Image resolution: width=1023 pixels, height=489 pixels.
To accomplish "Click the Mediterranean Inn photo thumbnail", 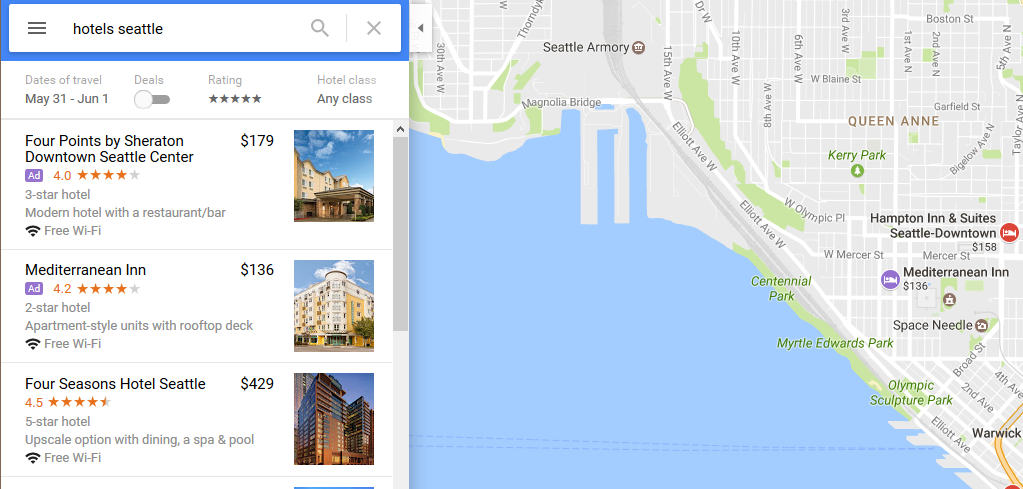I will pyautogui.click(x=334, y=306).
